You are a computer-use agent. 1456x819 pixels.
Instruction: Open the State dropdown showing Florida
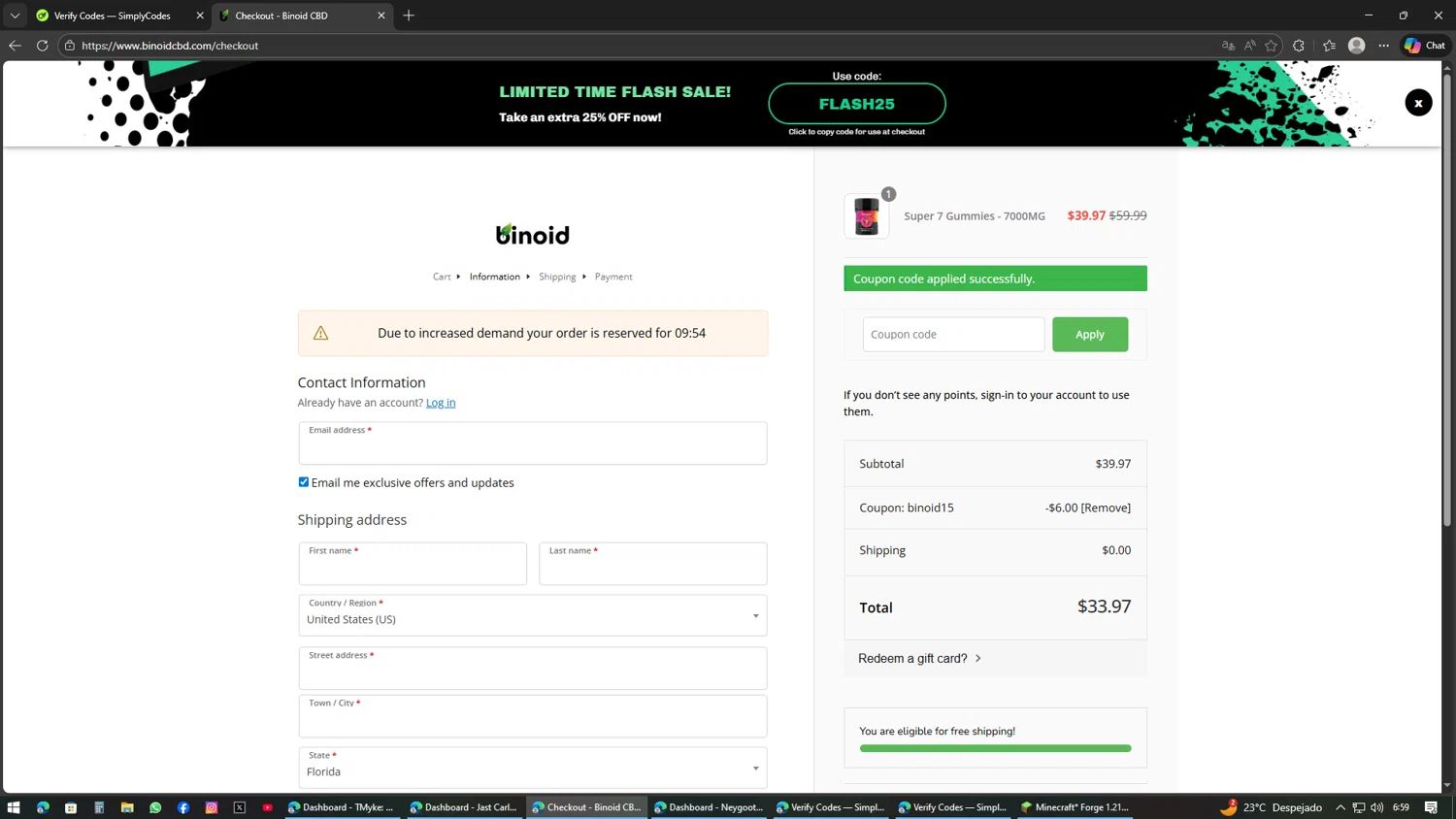pos(533,768)
